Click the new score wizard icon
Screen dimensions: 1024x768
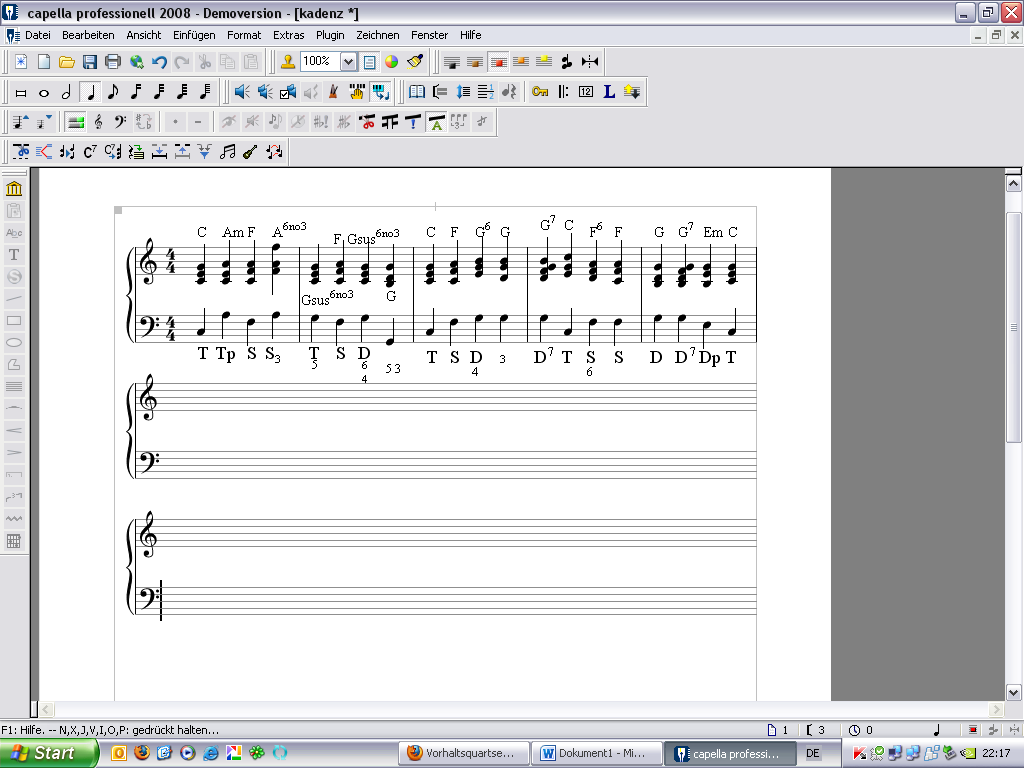pos(21,62)
